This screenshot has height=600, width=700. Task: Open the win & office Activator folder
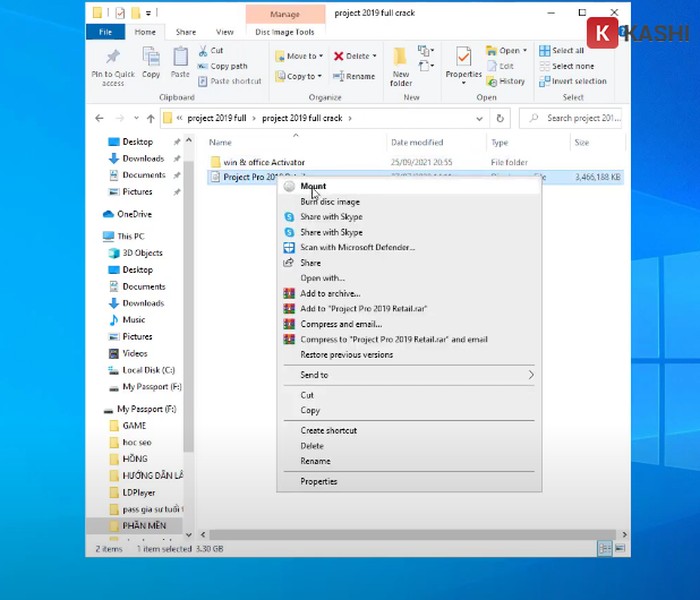click(264, 162)
